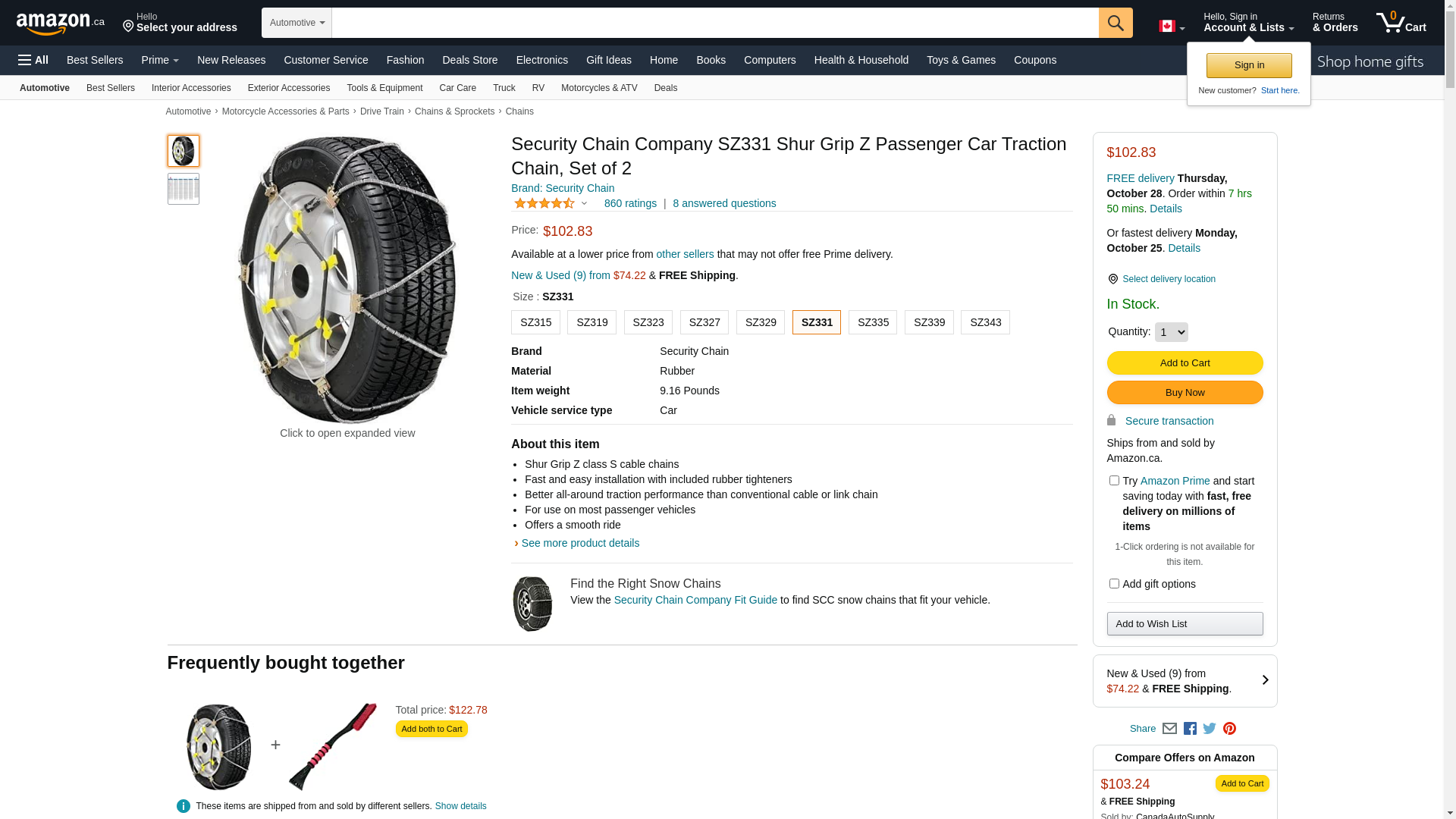Expand the Automotive search category dropdown
The width and height of the screenshot is (1456, 819).
297,23
